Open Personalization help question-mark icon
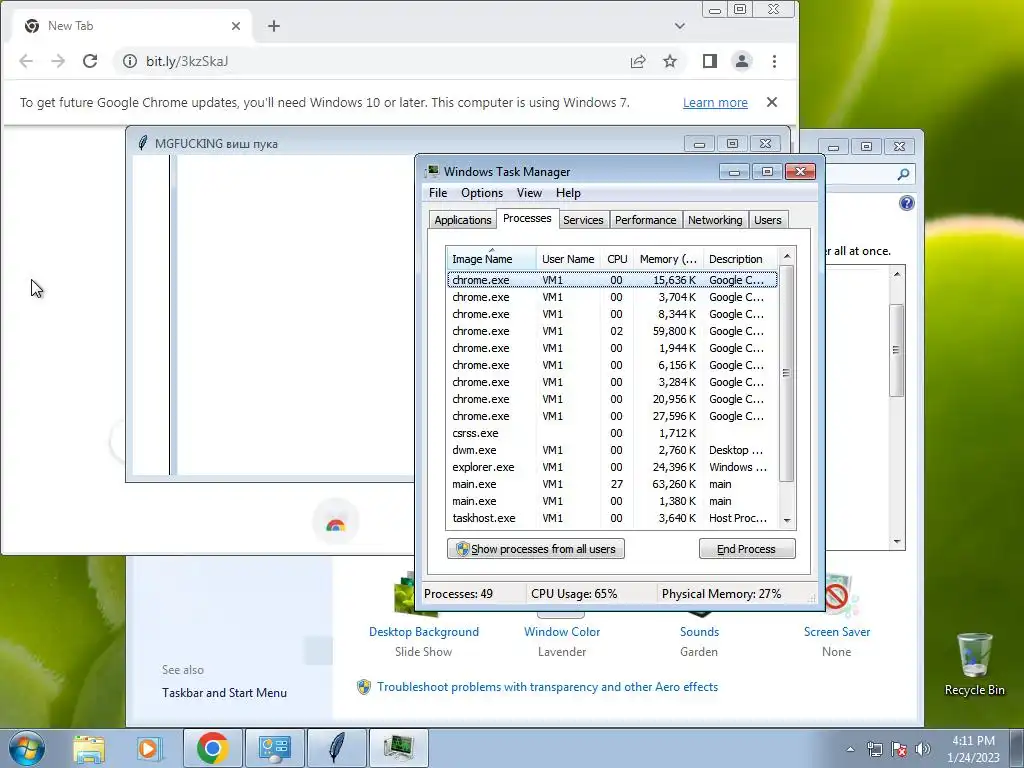Viewport: 1024px width, 768px height. [x=906, y=203]
